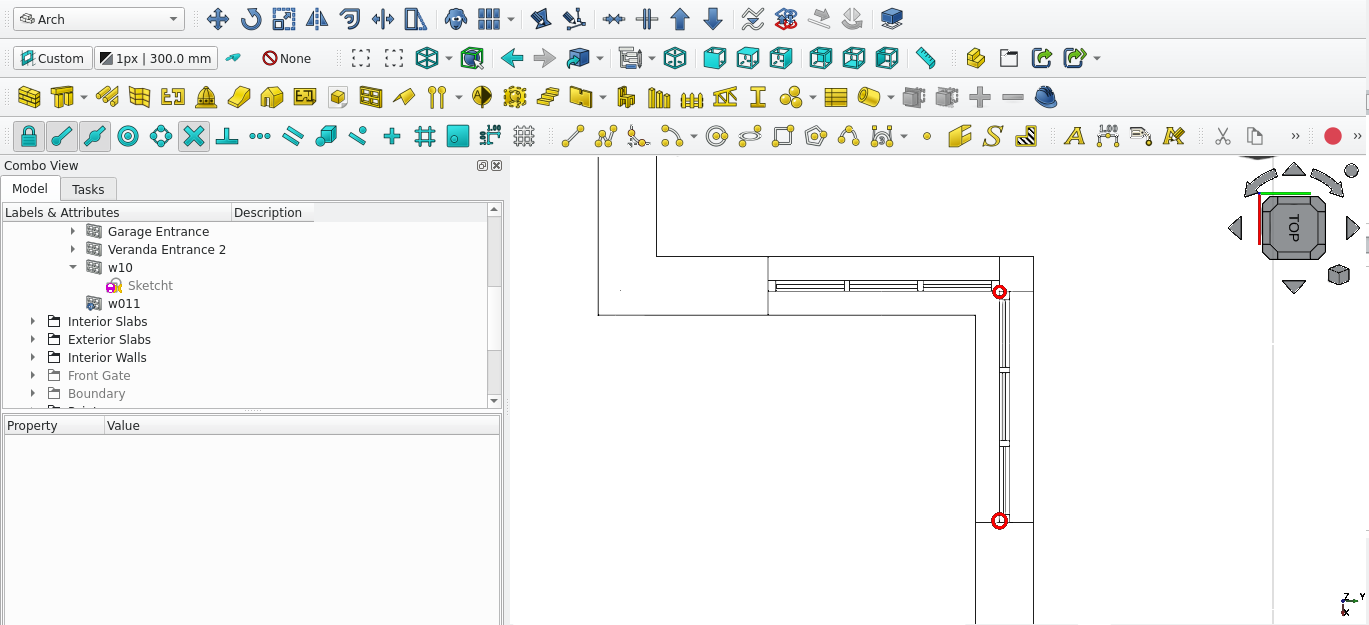Image resolution: width=1369 pixels, height=625 pixels.
Task: Click the None autogroup button
Action: pos(287,58)
